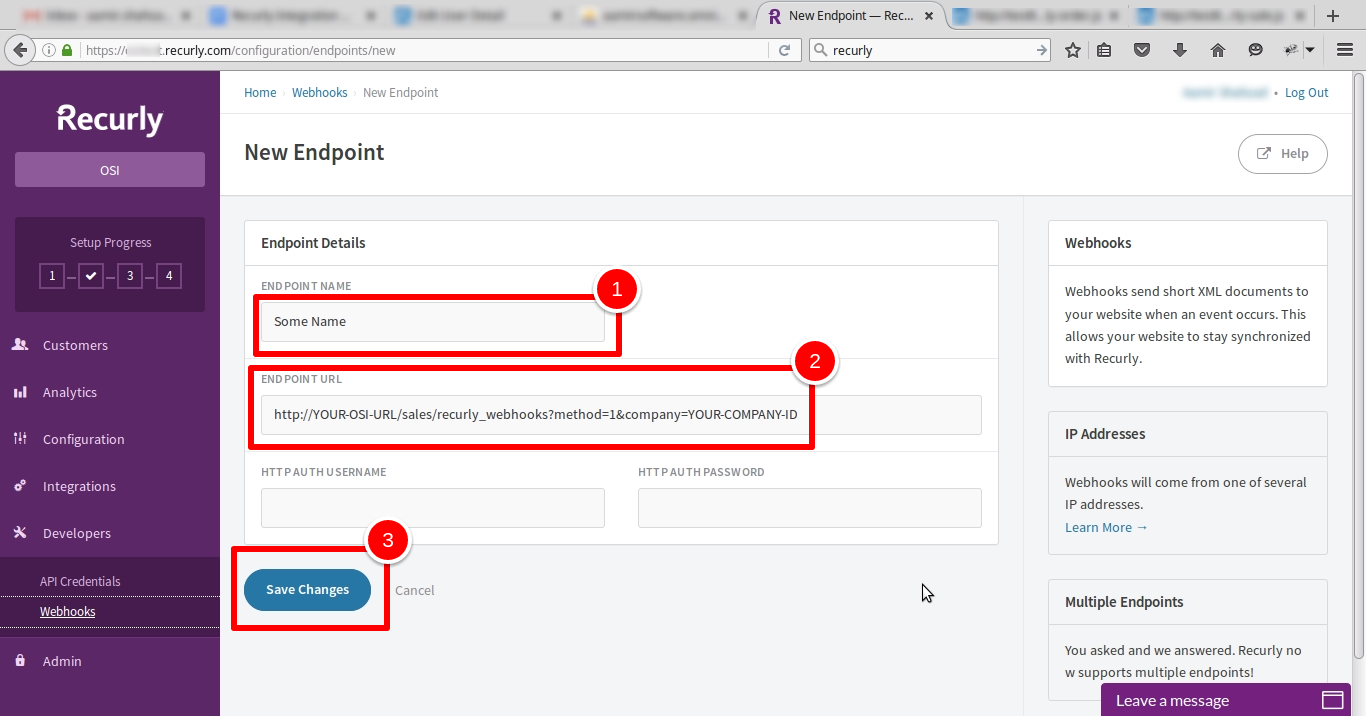Open the bookmarks list icon

point(1104,50)
